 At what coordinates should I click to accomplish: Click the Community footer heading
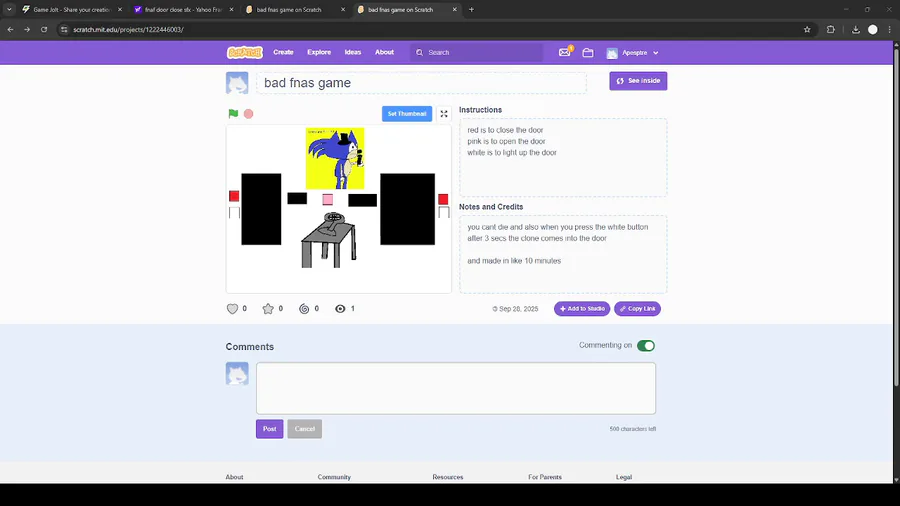[x=334, y=477]
